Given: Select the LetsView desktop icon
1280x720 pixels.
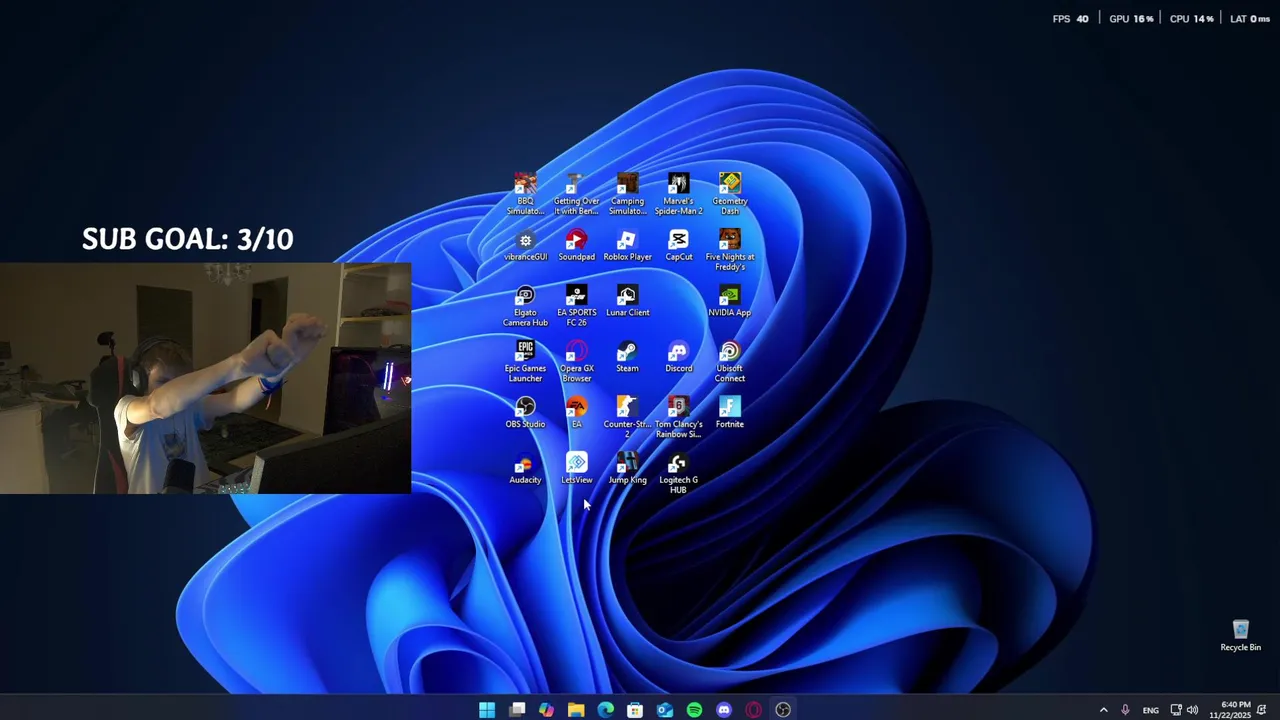Looking at the screenshot, I should (576, 469).
